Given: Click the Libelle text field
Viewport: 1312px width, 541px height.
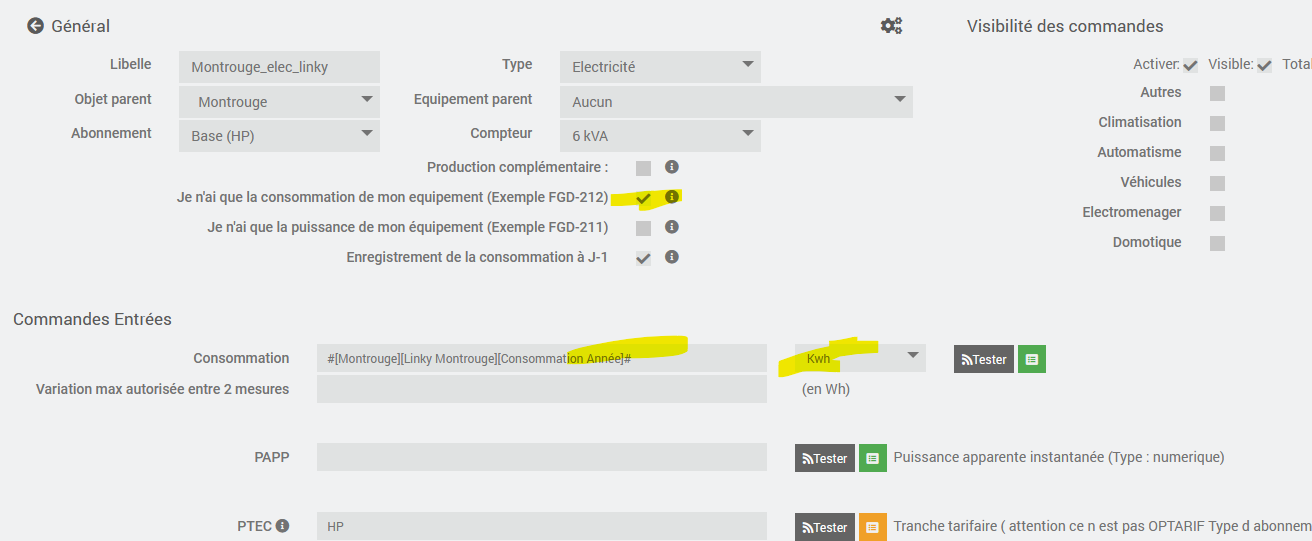Looking at the screenshot, I should click(x=279, y=67).
